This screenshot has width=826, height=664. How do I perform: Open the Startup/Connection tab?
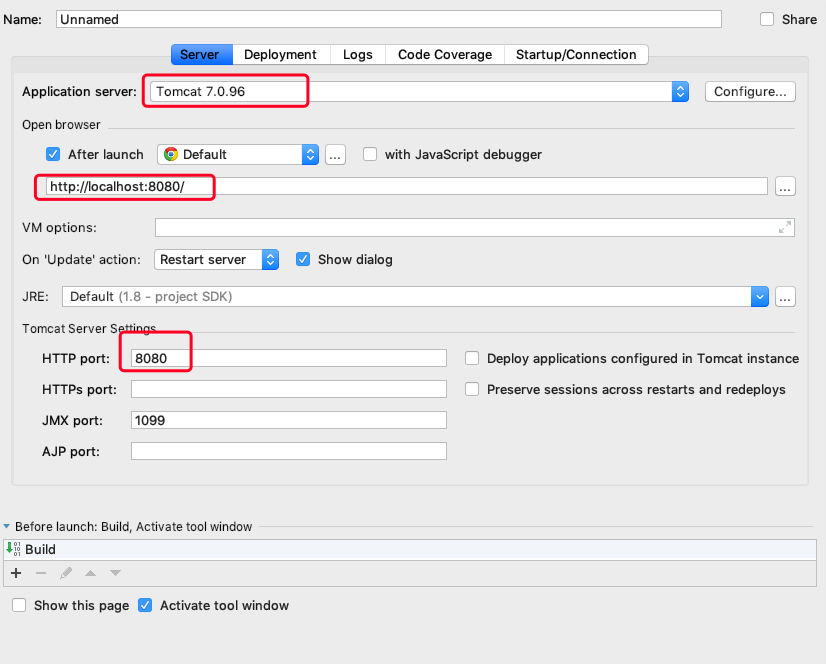pyautogui.click(x=576, y=55)
